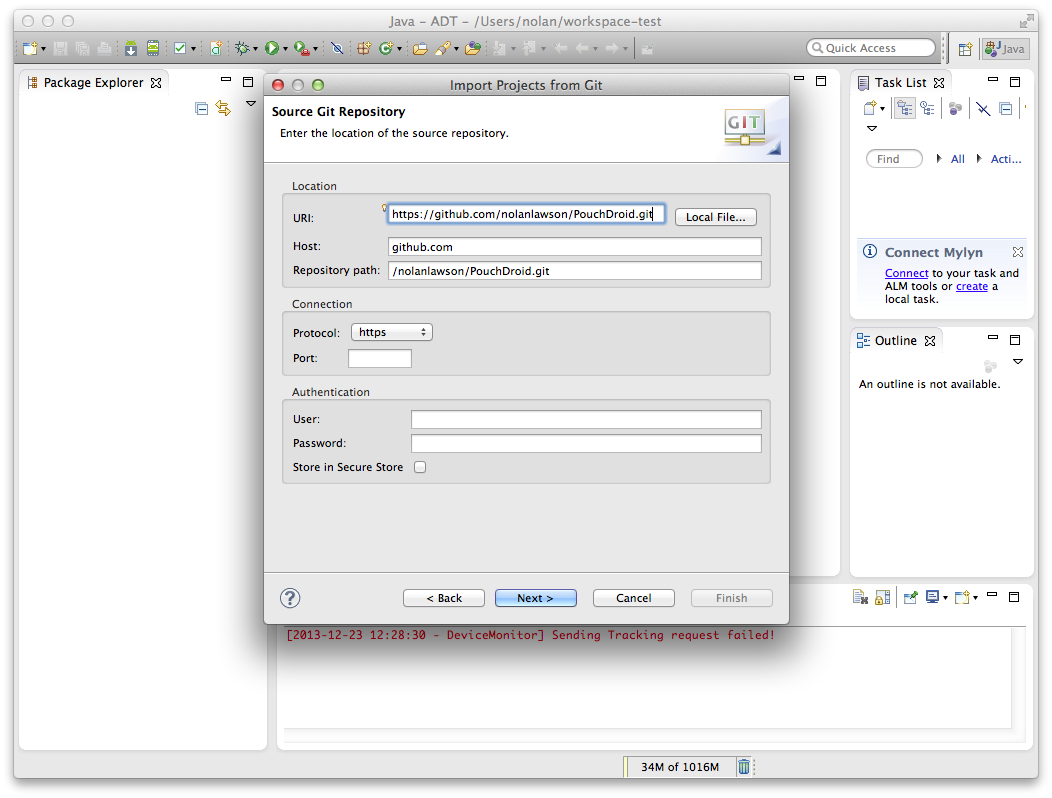Click the New Java Package icon
The image size is (1052, 798).
[364, 48]
